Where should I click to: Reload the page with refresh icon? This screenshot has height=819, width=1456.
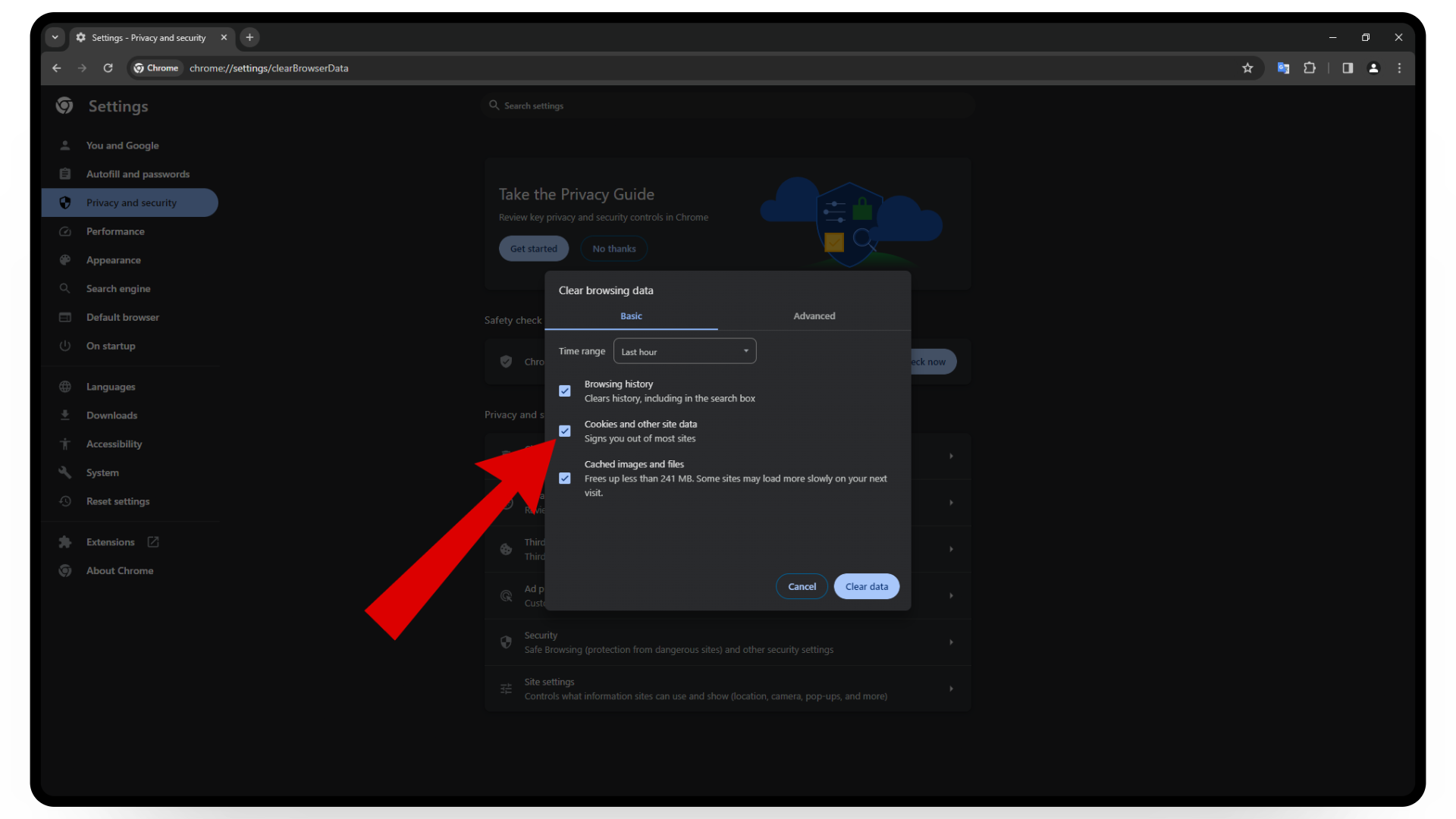[x=108, y=68]
